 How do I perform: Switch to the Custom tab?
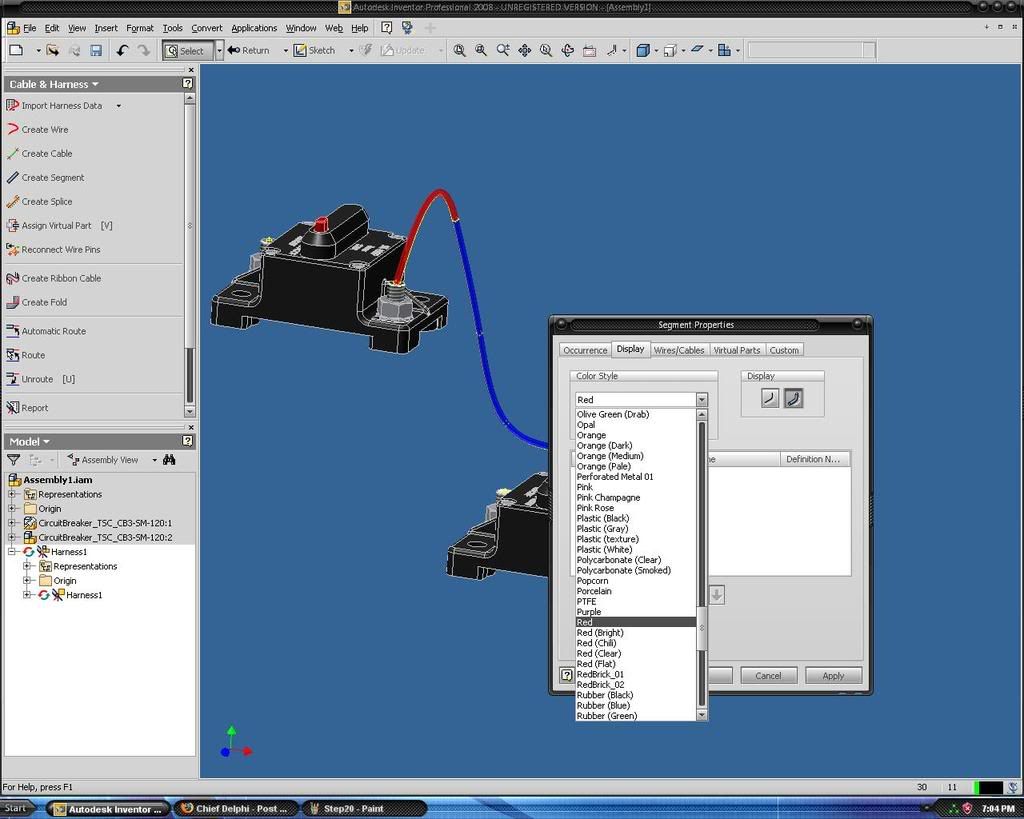[x=784, y=350]
